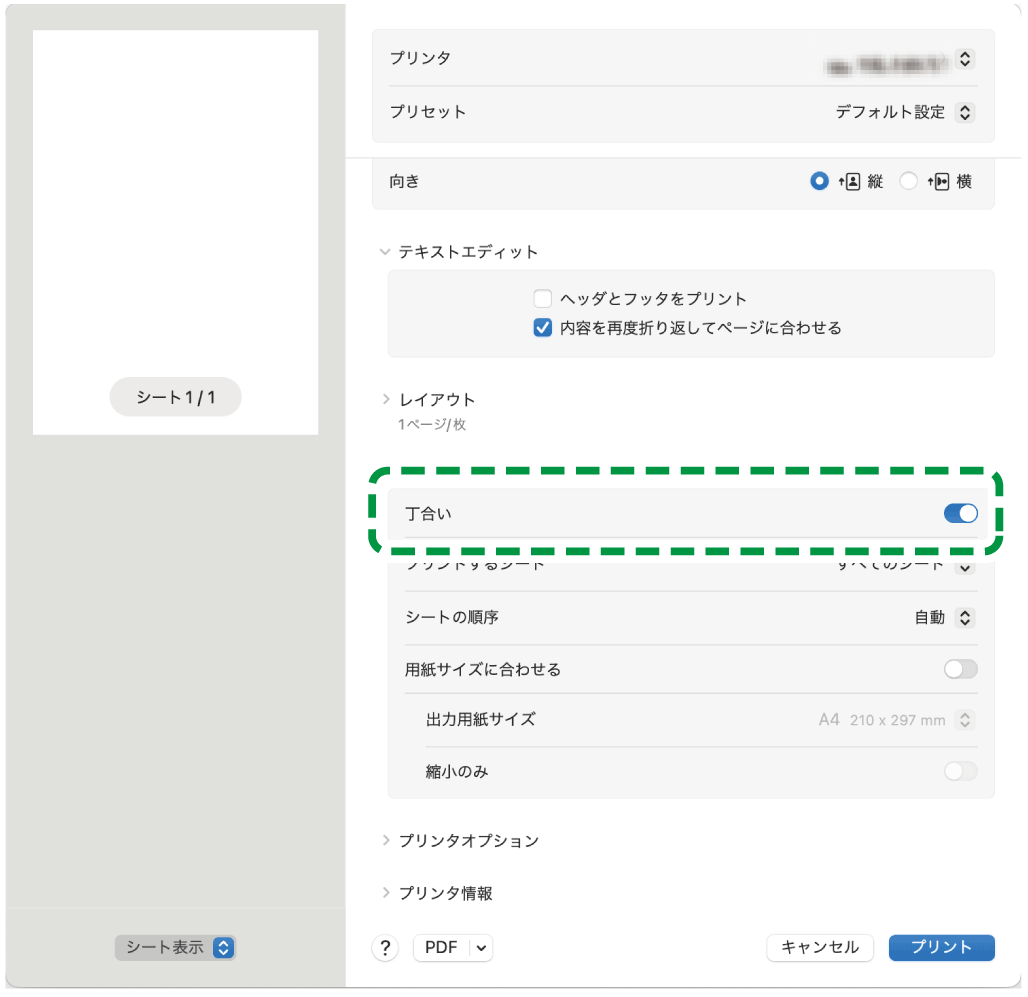Click the stepper arrows beside 自動
This screenshot has width=1028, height=997.
point(964,617)
